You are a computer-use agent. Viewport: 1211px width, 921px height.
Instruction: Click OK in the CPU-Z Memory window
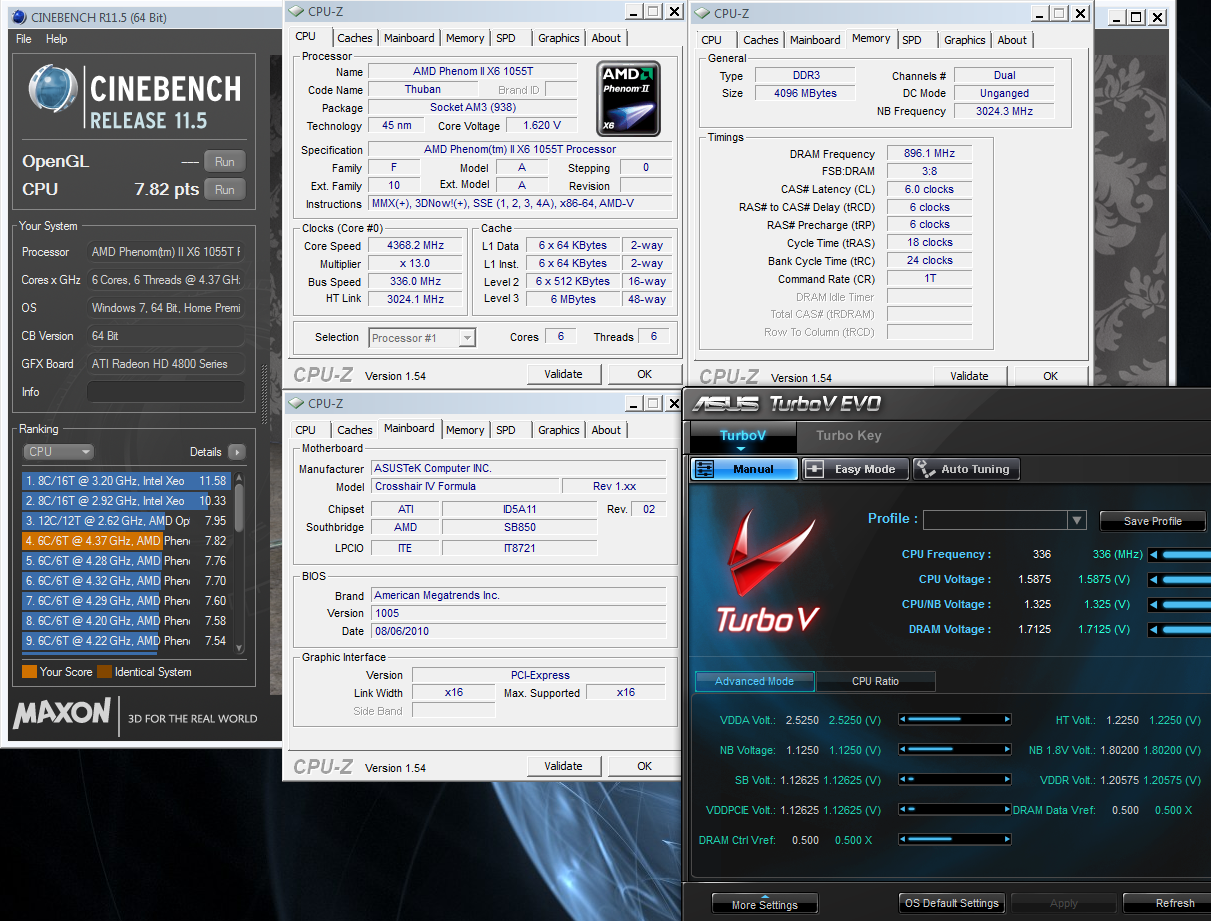click(1050, 376)
